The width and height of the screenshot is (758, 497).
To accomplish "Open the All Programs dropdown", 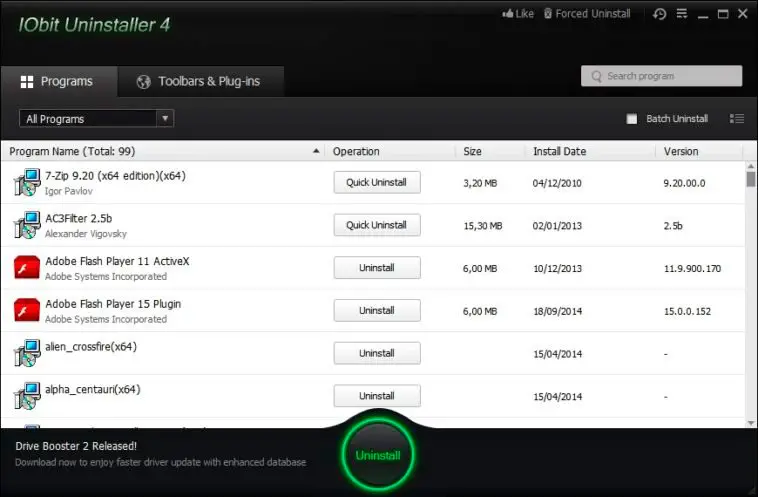I will pos(97,118).
